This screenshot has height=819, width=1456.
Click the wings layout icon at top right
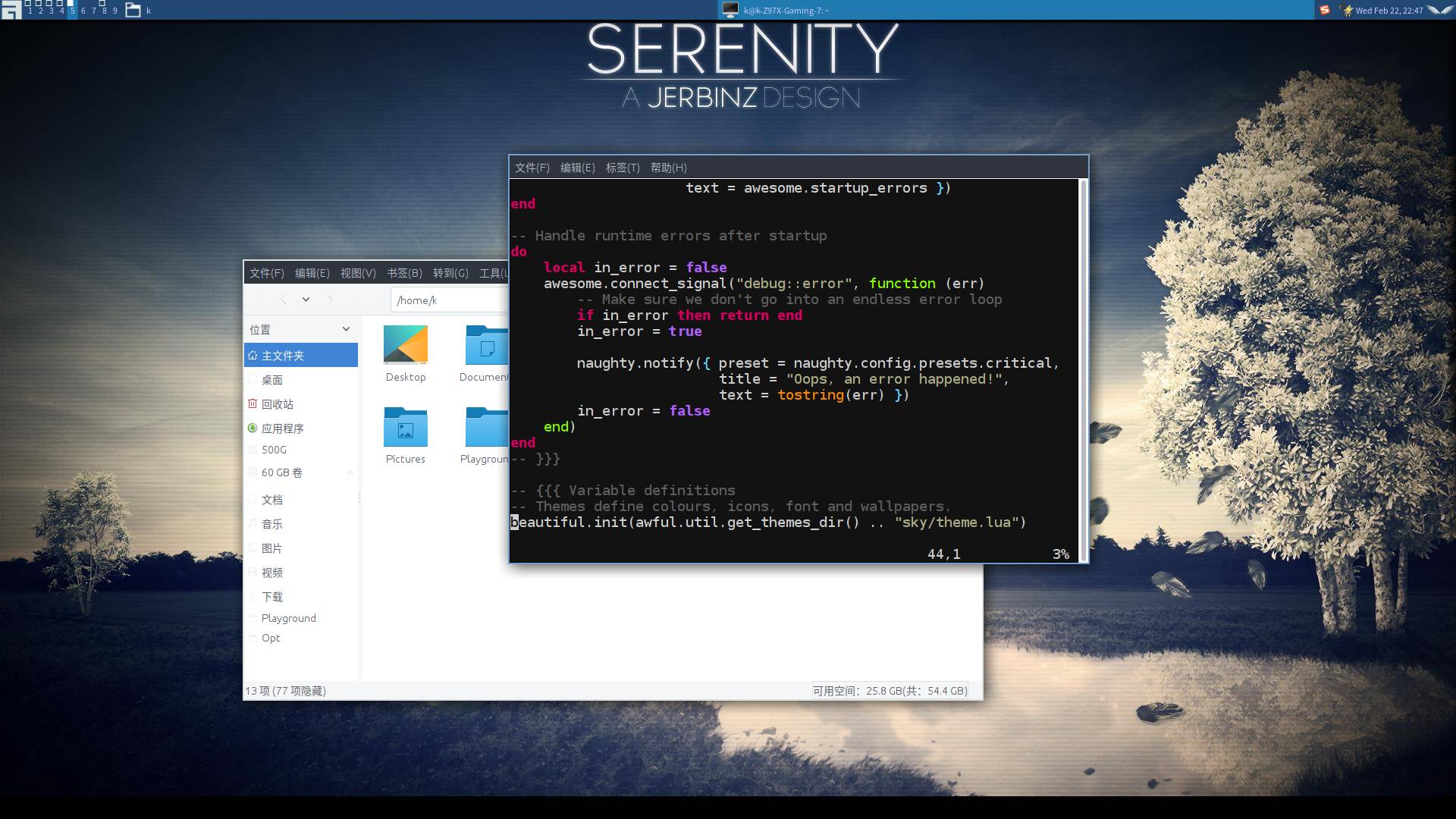tap(1439, 10)
